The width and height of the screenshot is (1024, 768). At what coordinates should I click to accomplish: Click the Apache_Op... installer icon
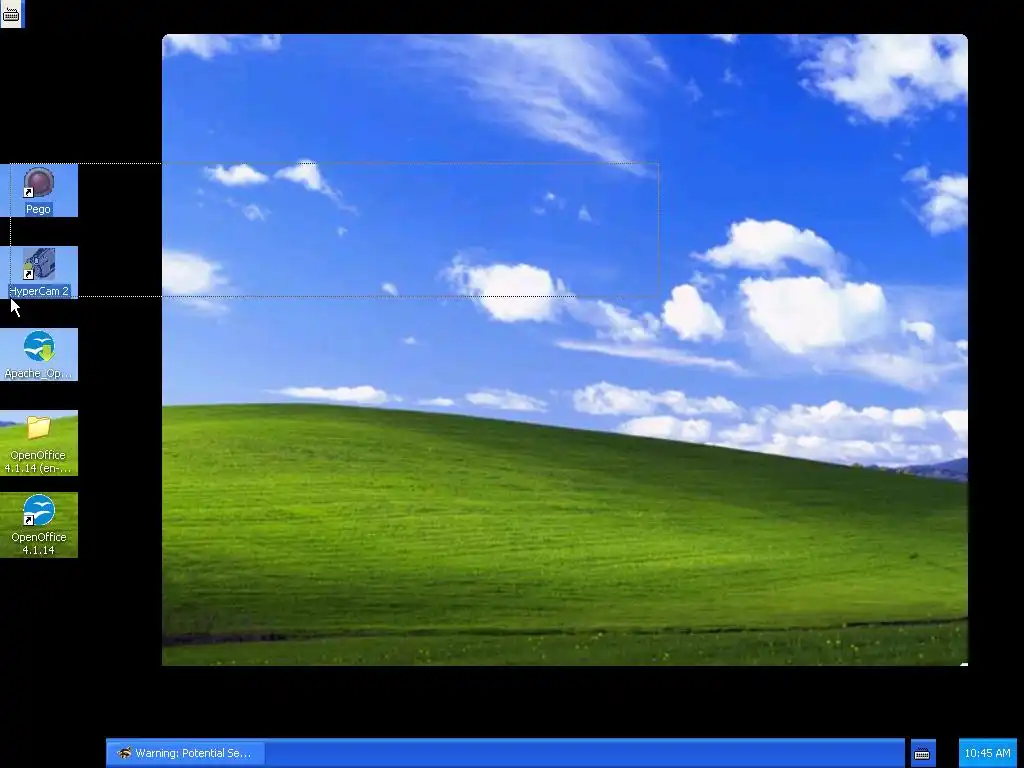[39, 346]
